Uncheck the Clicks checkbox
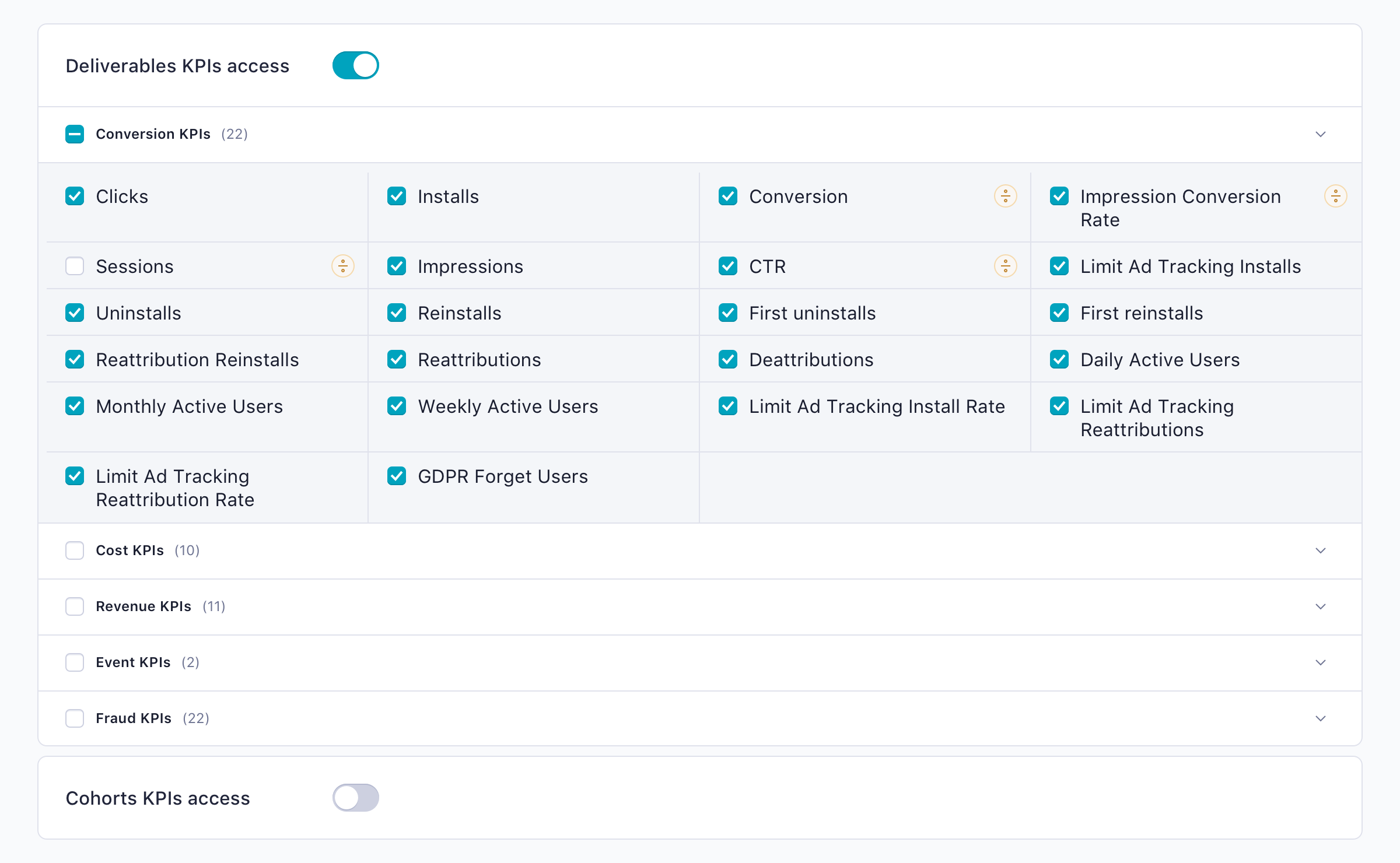This screenshot has height=863, width=1400. [75, 197]
